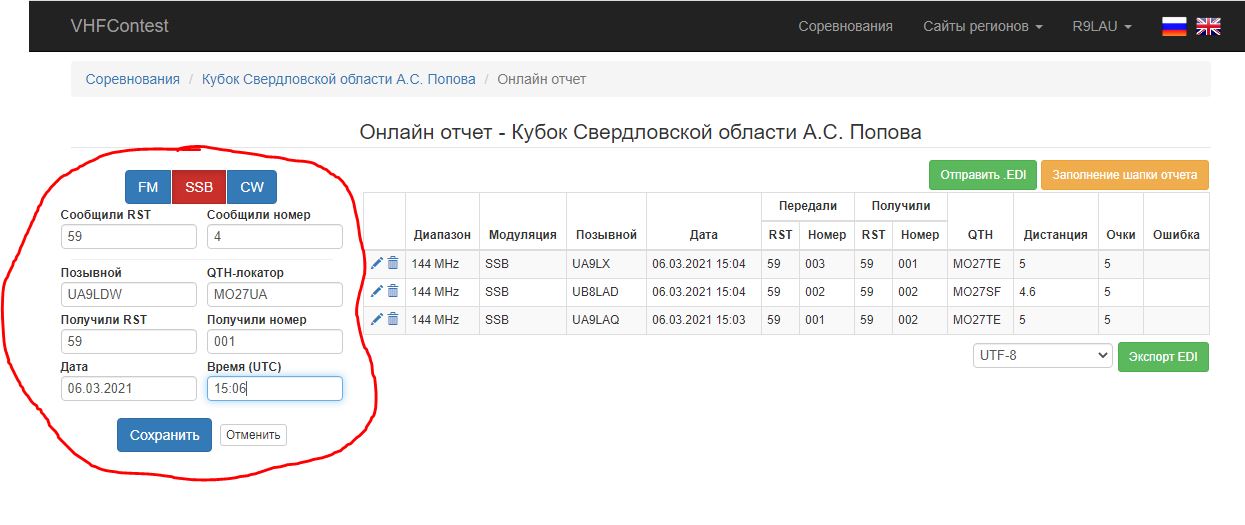Screen dimensions: 1245x525
Task: Click the Ошибка column header
Action: click(1176, 235)
